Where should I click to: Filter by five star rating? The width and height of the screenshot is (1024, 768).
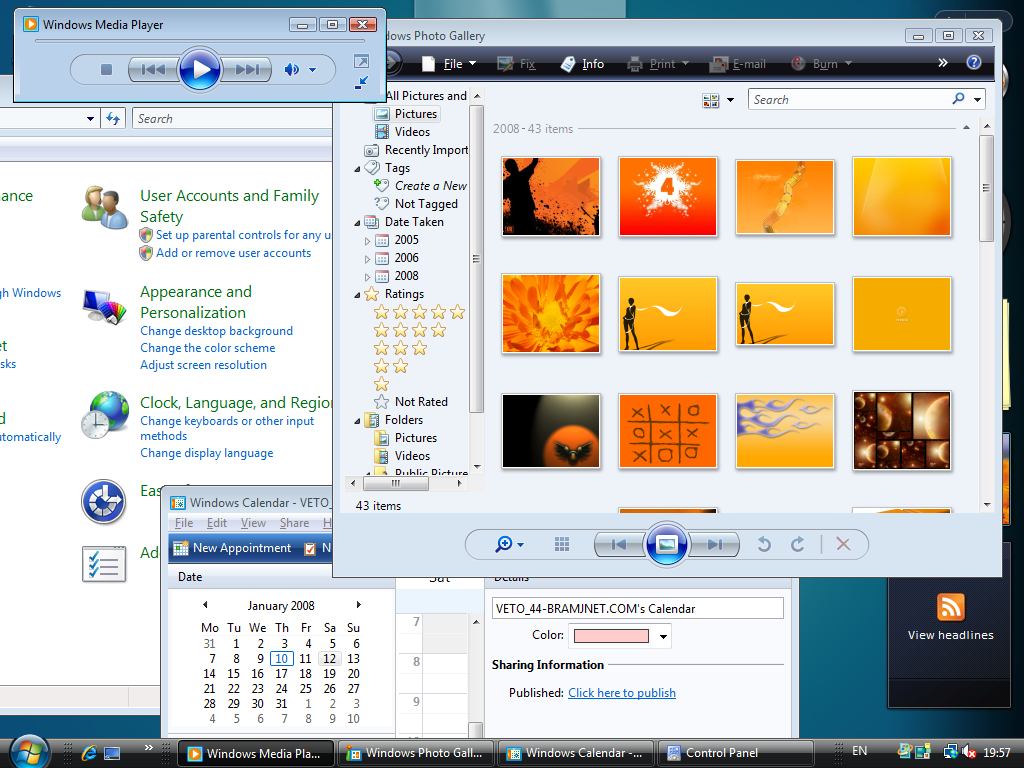419,312
